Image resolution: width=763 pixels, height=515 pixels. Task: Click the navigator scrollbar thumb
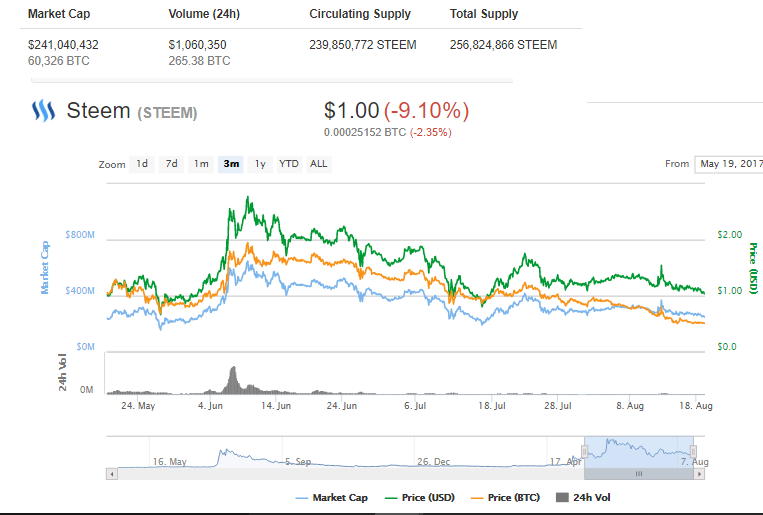tap(639, 474)
